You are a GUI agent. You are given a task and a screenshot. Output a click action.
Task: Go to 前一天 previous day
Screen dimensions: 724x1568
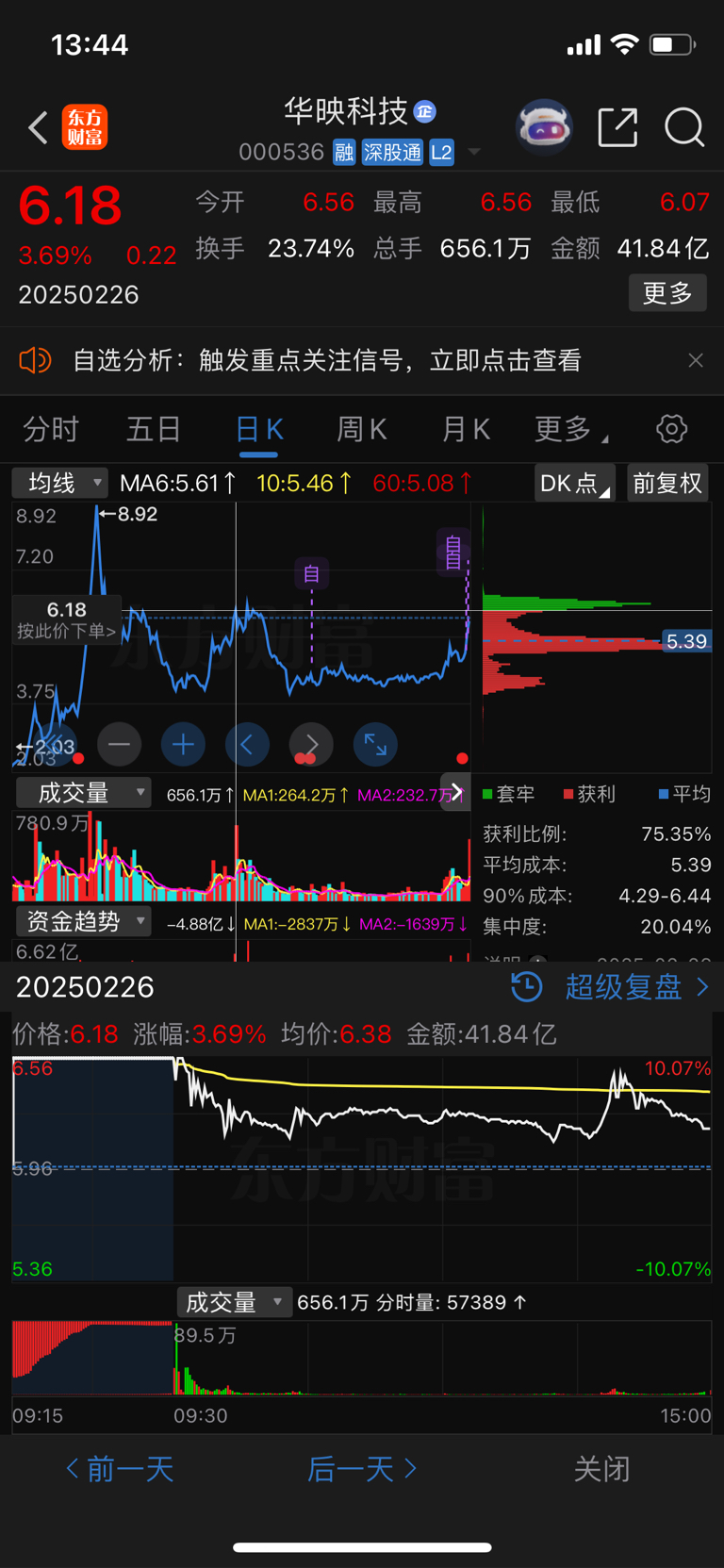point(119,1469)
